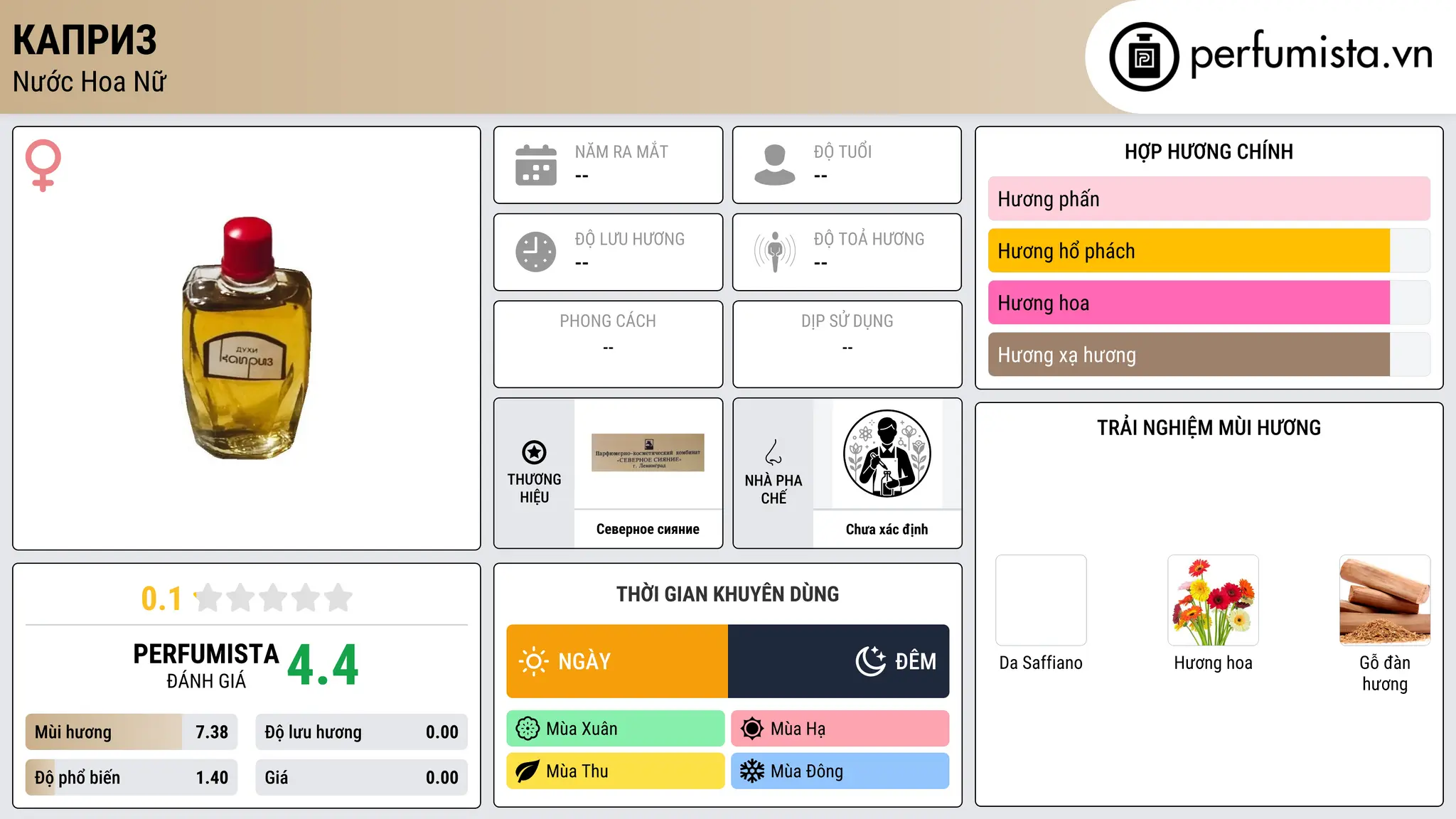The width and height of the screenshot is (1456, 819).
Task: Click the Hương hoa label under the bouquet
Action: point(1213,663)
